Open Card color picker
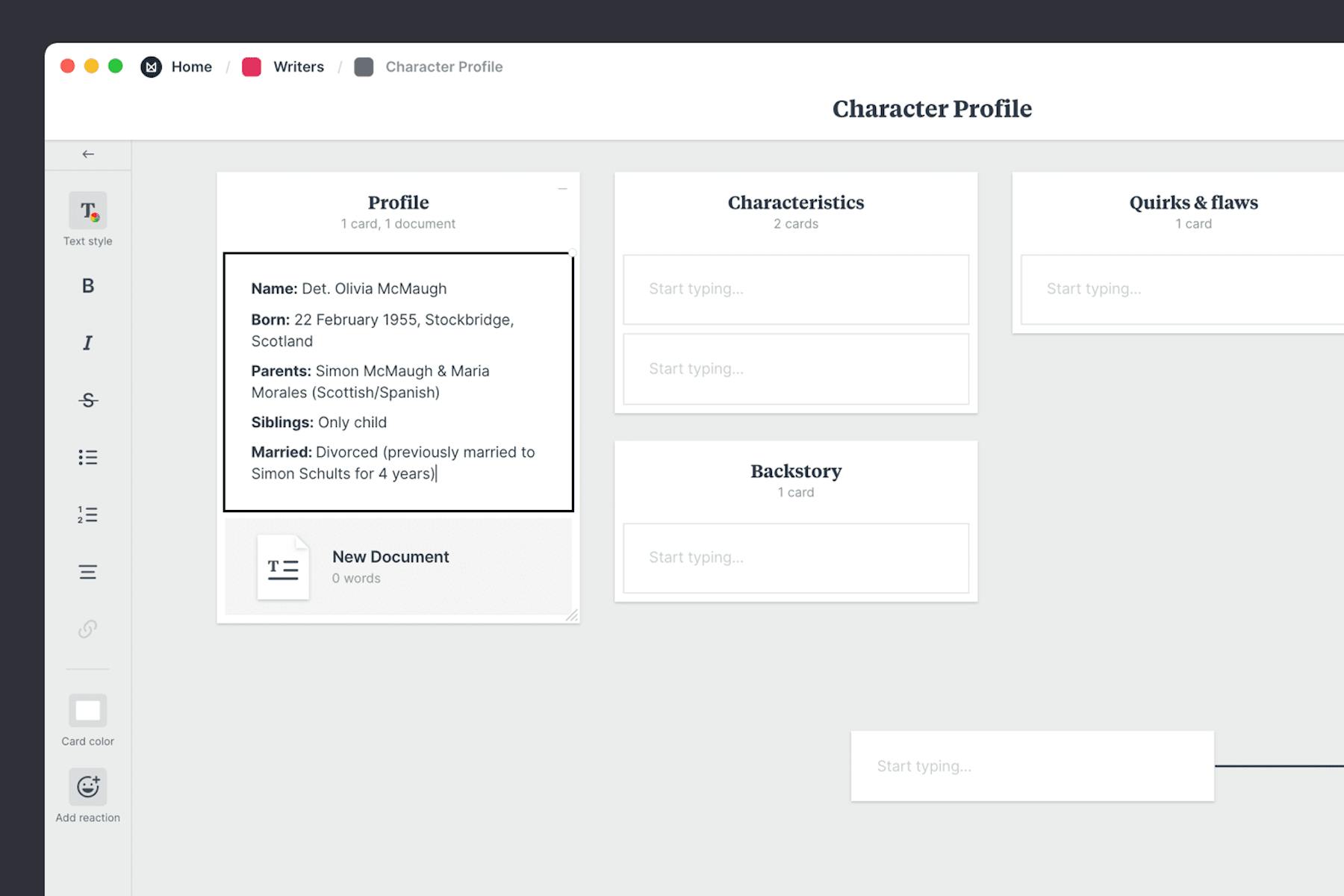 pos(87,710)
